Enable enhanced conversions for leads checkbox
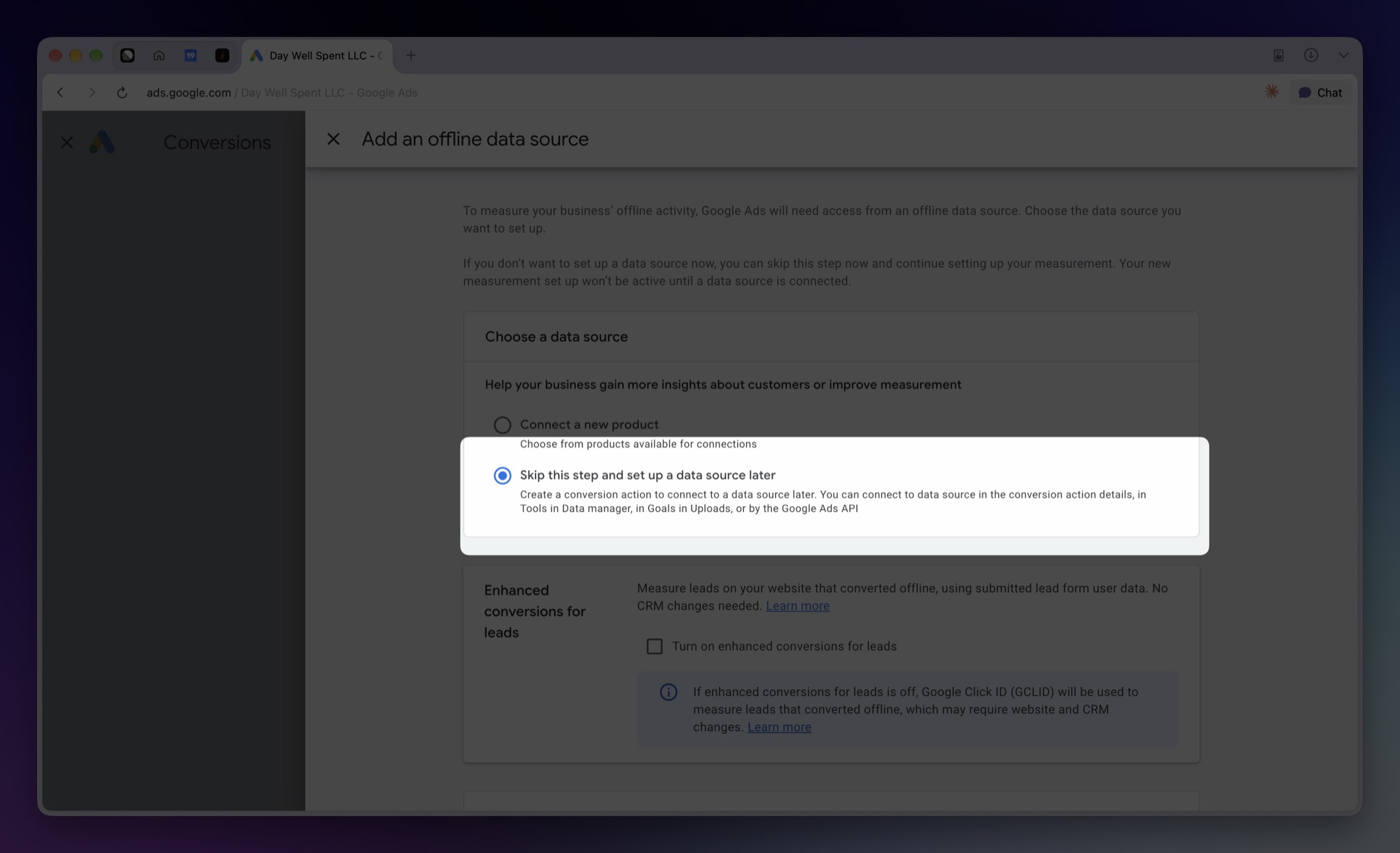This screenshot has width=1400, height=853. [x=654, y=646]
